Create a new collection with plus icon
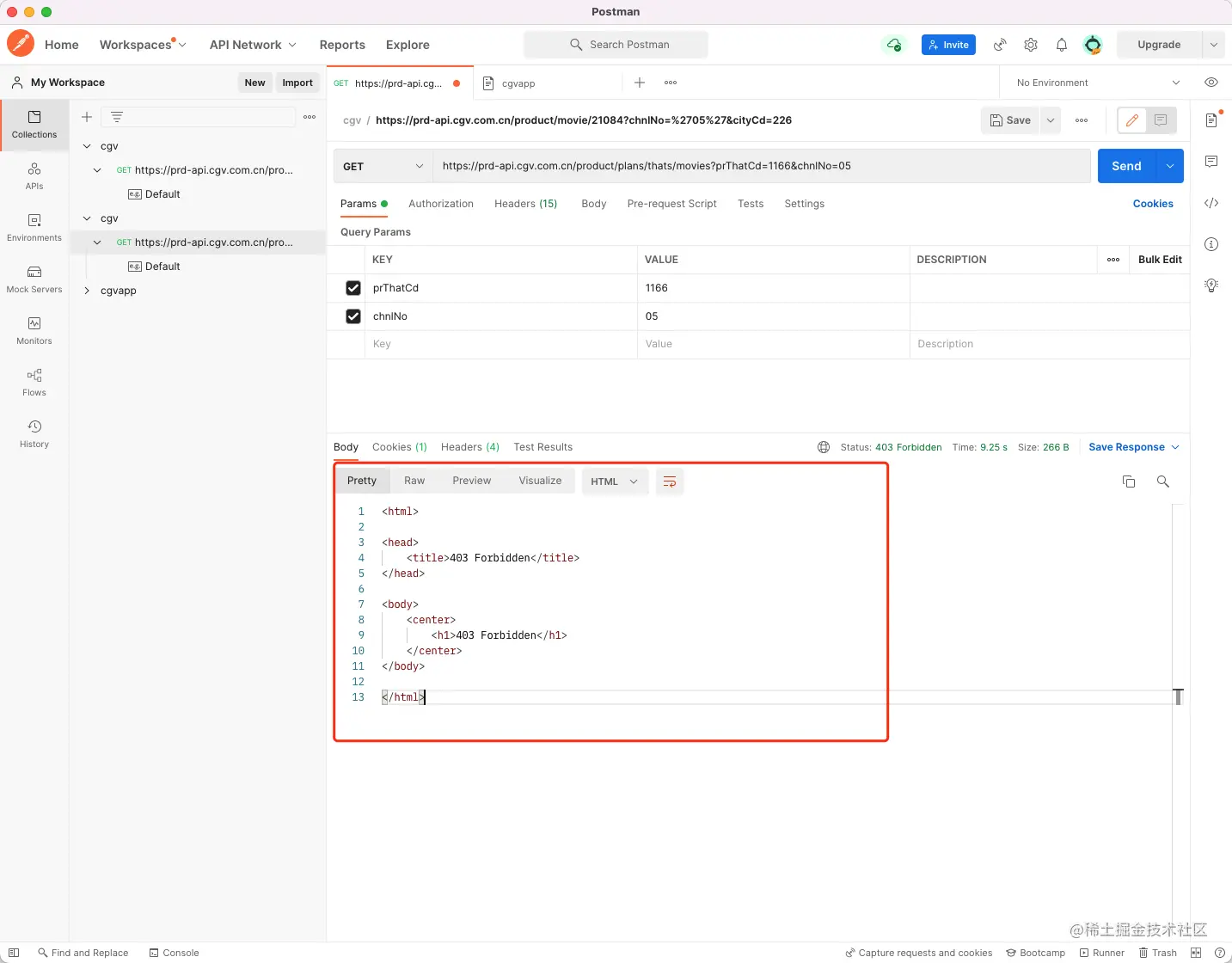Screen dimensions: 1232x963 point(87,117)
